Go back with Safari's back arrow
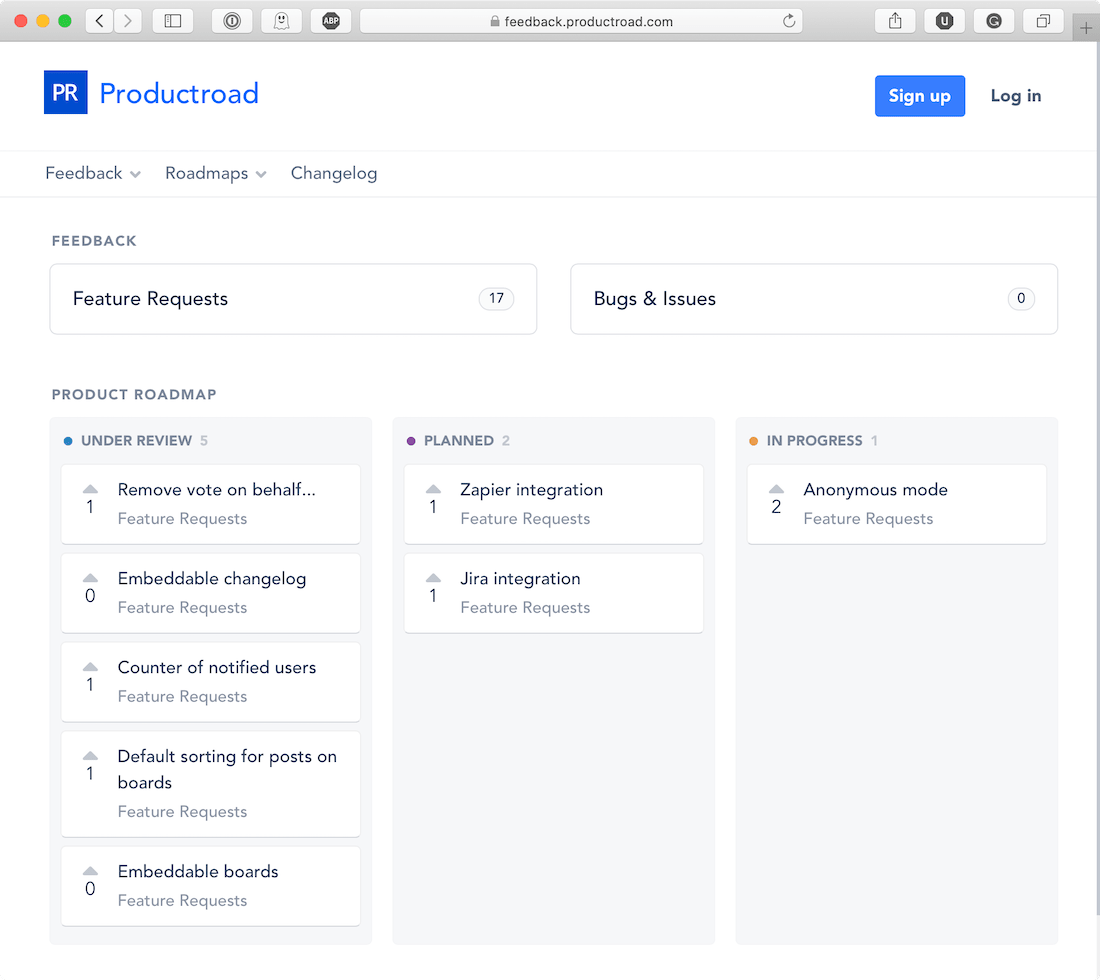1100x980 pixels. [100, 21]
